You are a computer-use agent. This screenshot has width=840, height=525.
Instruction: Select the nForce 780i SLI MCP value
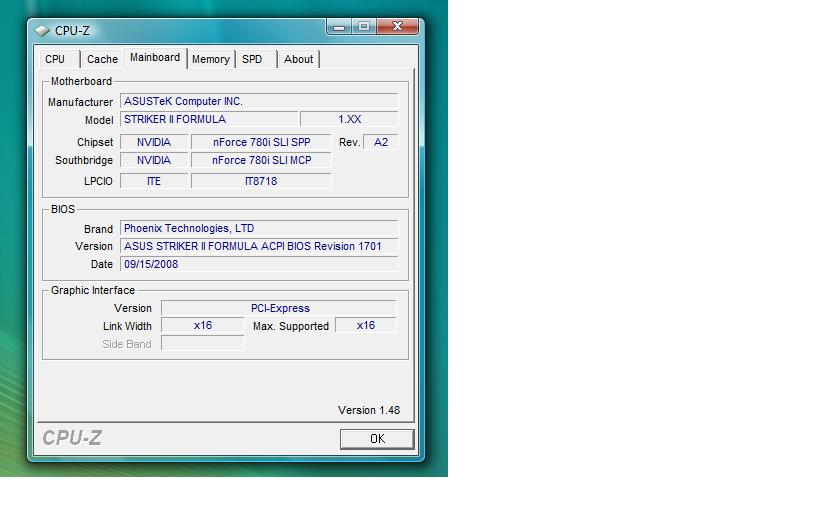[261, 160]
